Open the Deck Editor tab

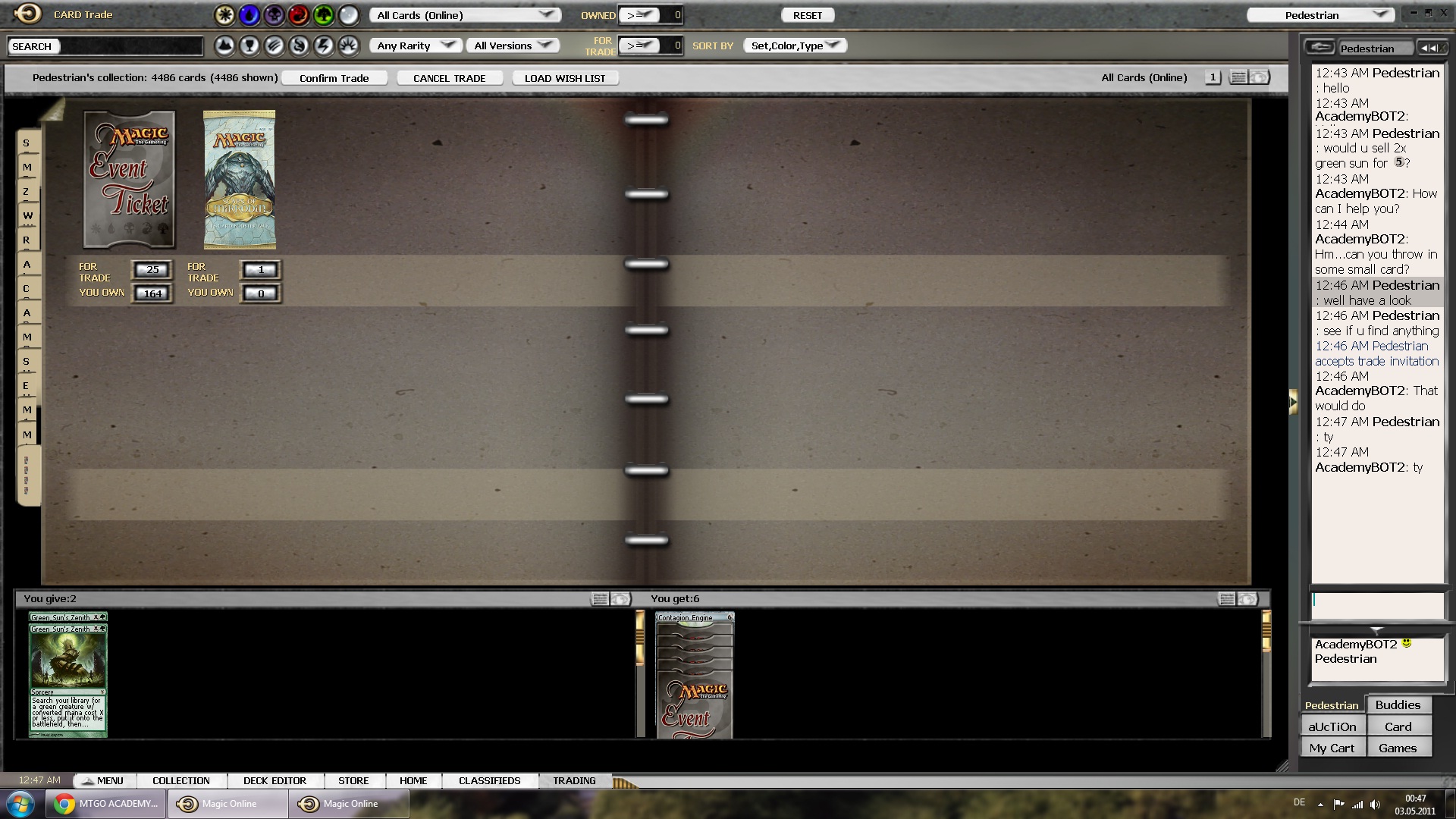click(x=275, y=780)
